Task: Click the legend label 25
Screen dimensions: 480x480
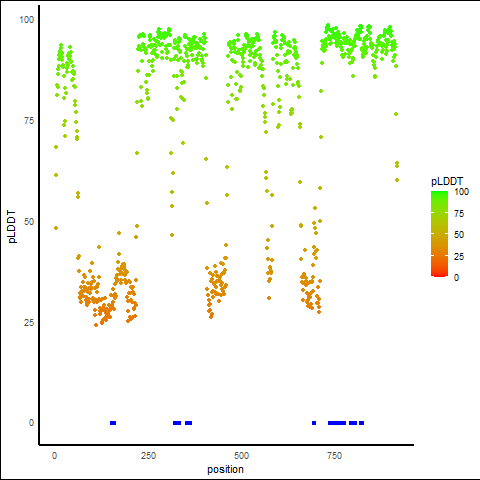Action: [x=459, y=257]
